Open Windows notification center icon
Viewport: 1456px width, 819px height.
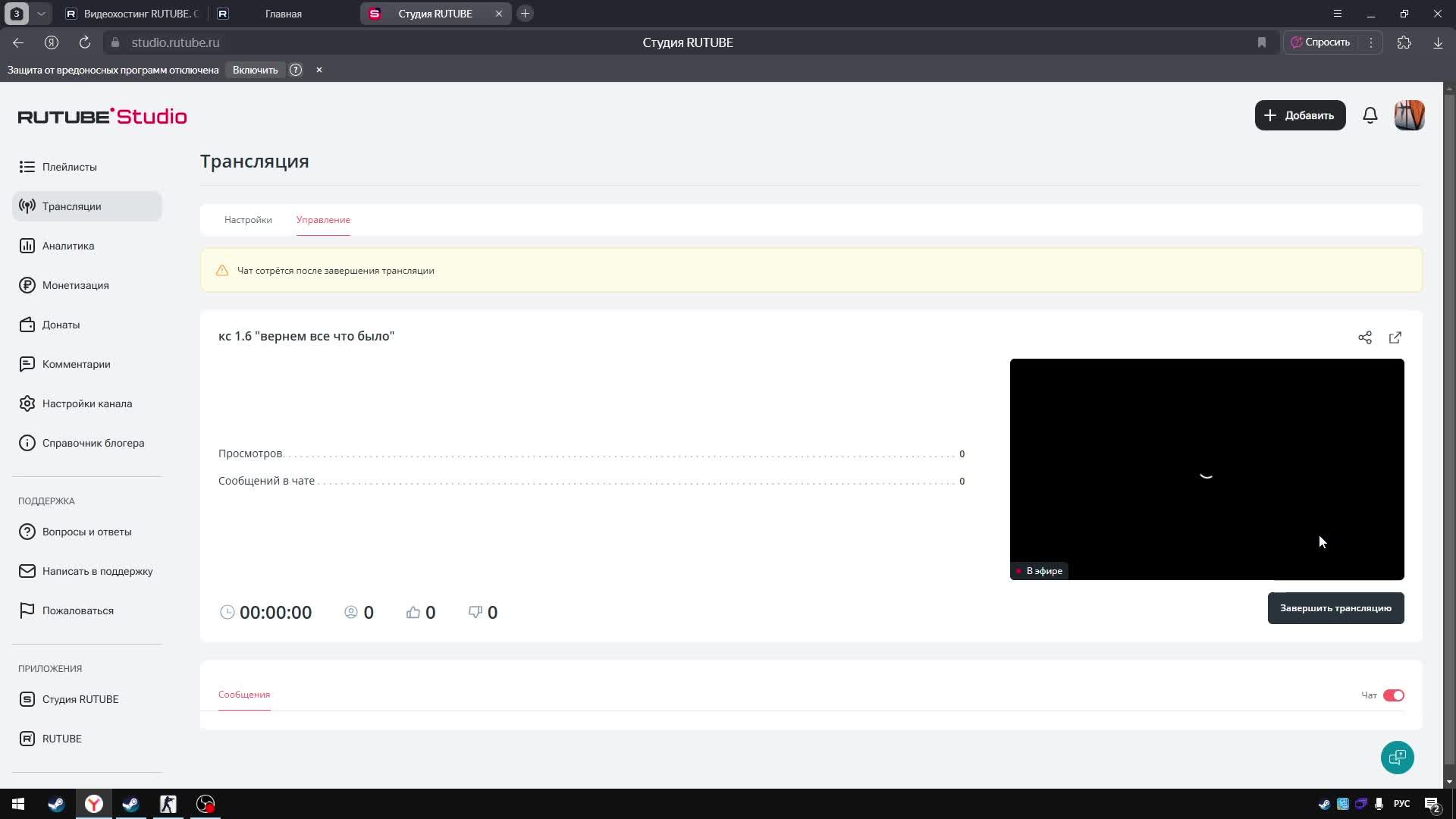(1432, 805)
